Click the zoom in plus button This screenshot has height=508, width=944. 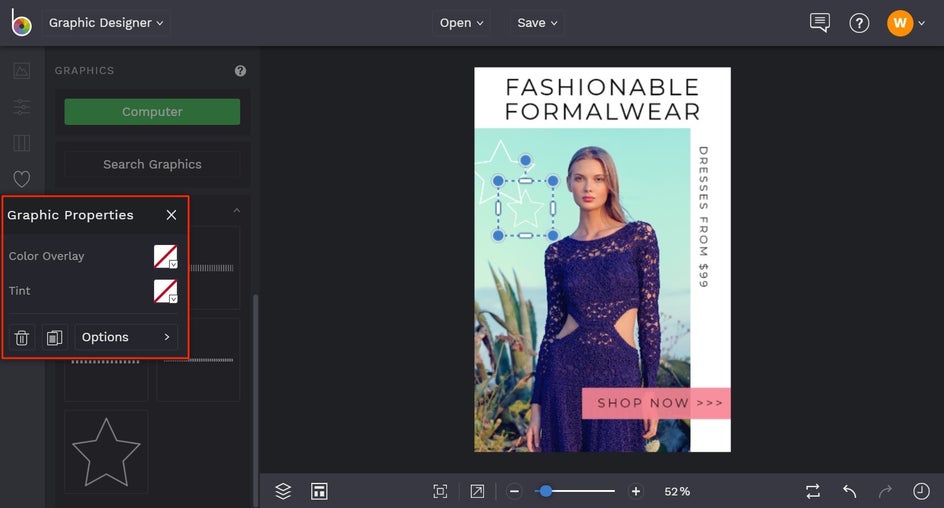click(x=636, y=491)
